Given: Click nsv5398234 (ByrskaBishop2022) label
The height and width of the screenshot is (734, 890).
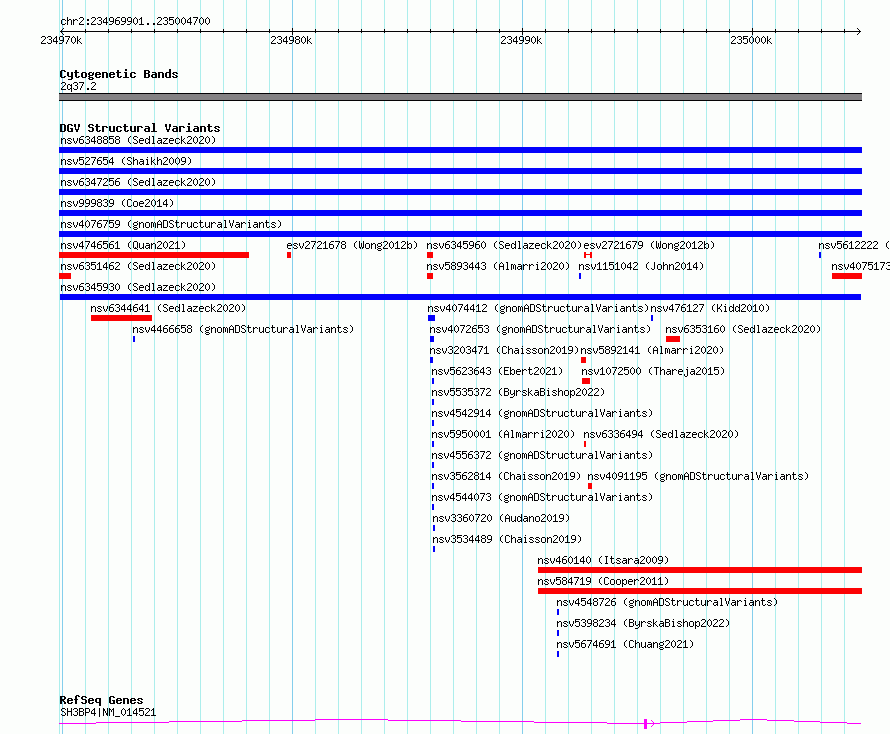Looking at the screenshot, I should pyautogui.click(x=643, y=623).
